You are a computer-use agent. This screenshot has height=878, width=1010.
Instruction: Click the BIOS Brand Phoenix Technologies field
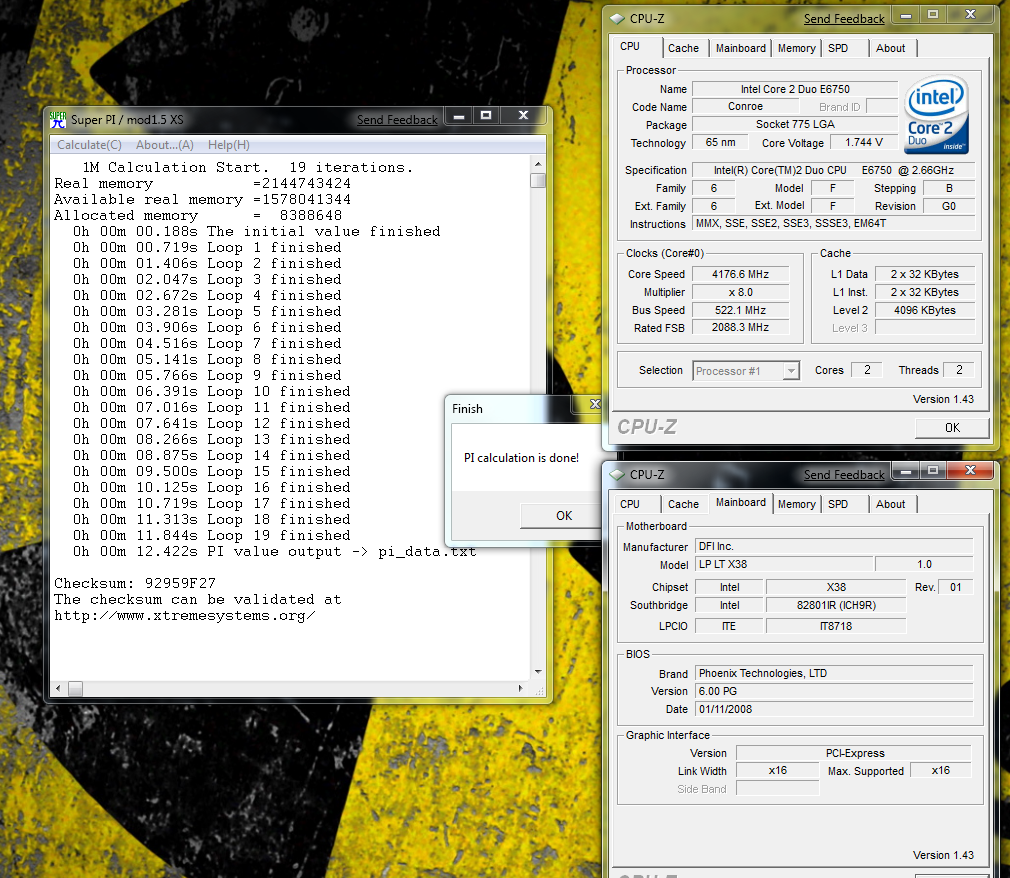point(834,673)
